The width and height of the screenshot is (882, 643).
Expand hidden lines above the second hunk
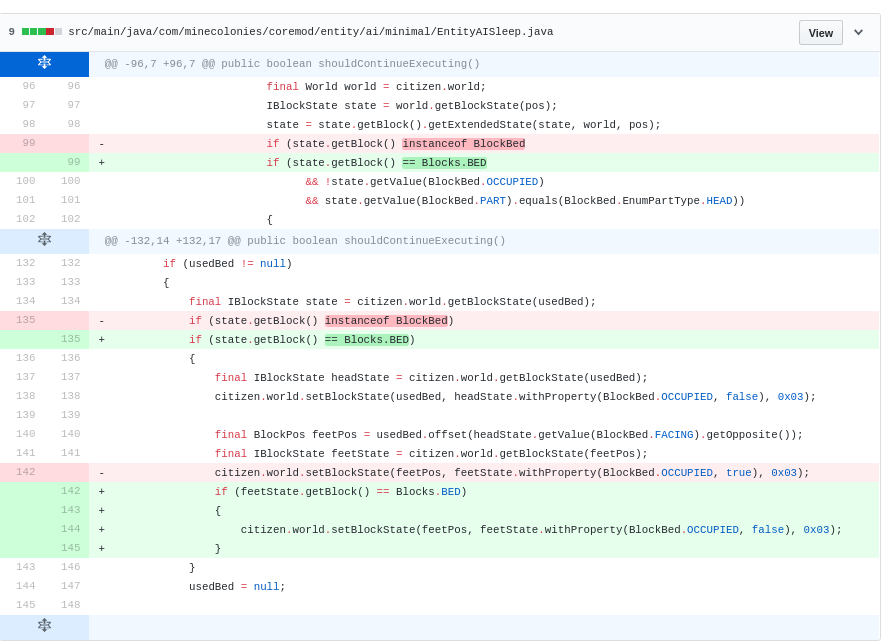tap(44, 240)
